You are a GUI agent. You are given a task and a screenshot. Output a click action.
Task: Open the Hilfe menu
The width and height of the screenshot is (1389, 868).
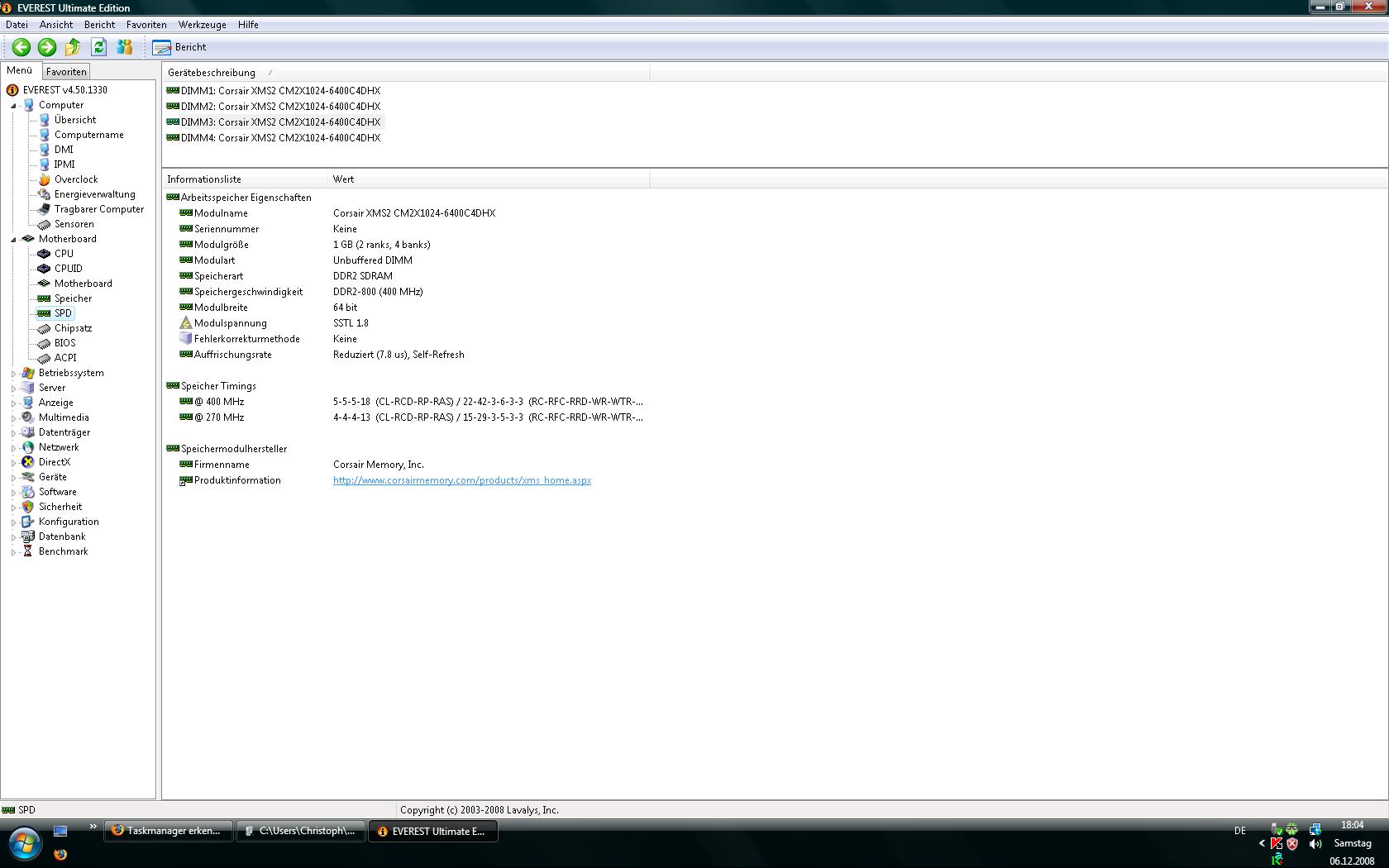(248, 25)
